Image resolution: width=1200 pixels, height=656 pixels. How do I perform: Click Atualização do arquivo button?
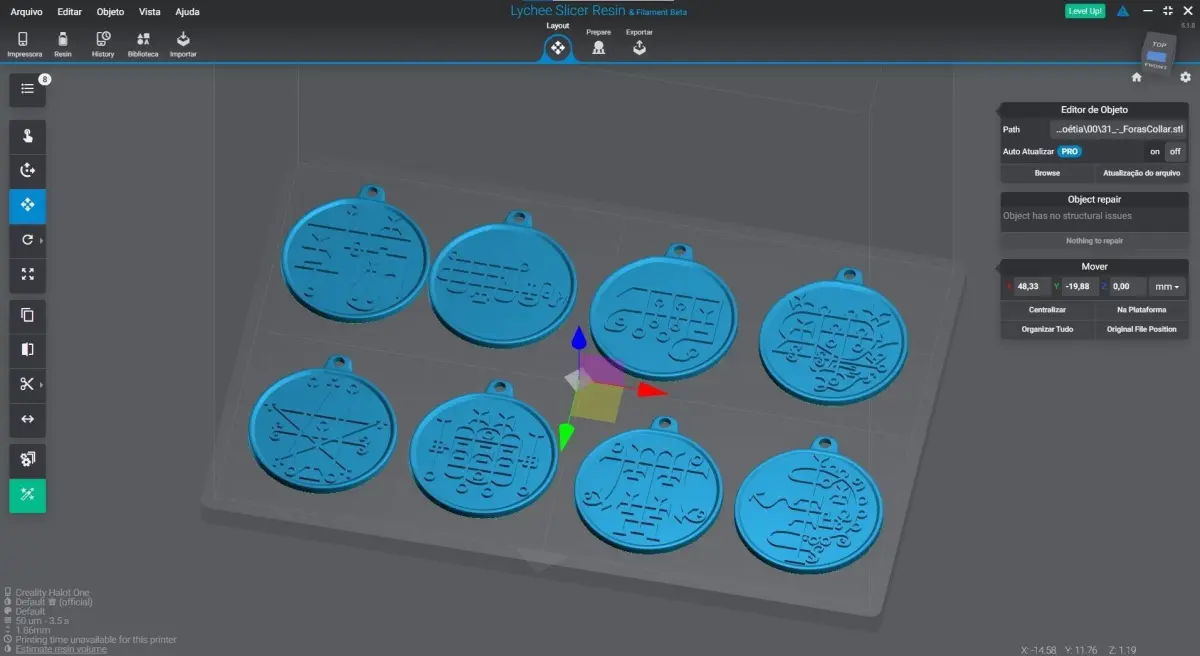coord(1141,173)
